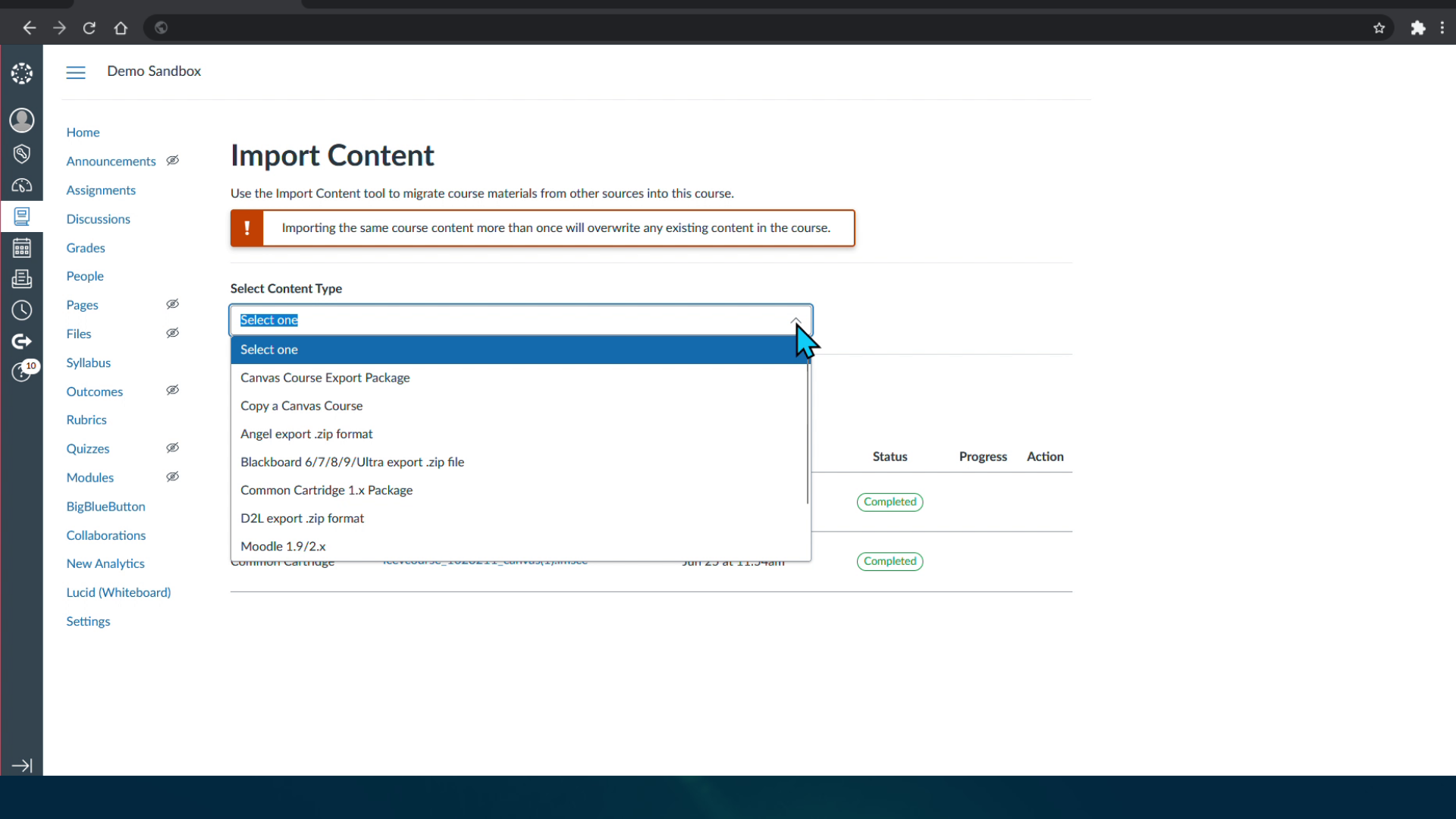
Task: Open Pages in course menu
Action: [82, 305]
